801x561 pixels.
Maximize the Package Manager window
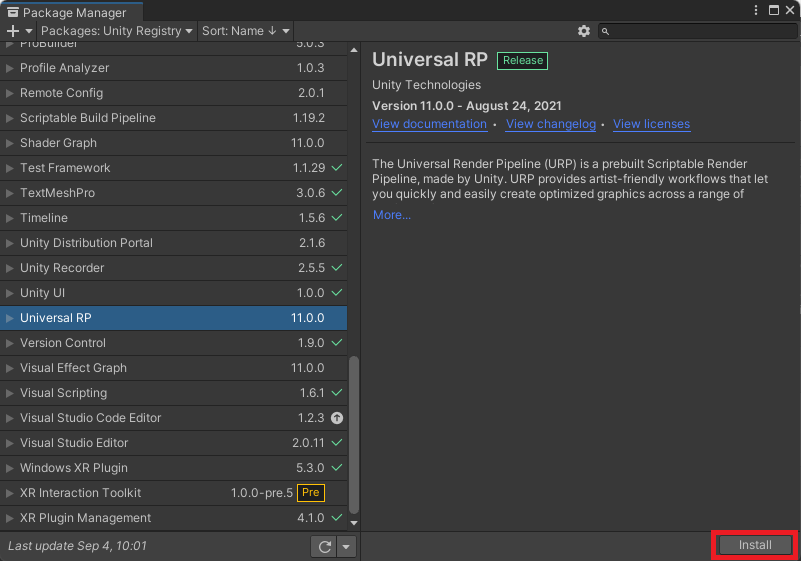click(x=774, y=10)
